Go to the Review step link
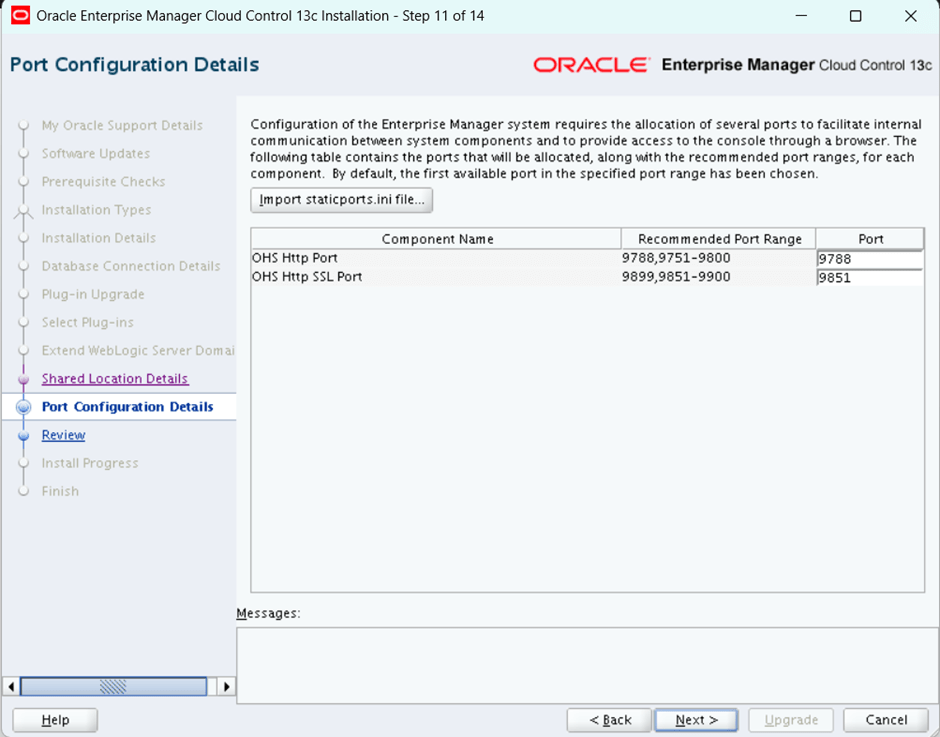 63,435
